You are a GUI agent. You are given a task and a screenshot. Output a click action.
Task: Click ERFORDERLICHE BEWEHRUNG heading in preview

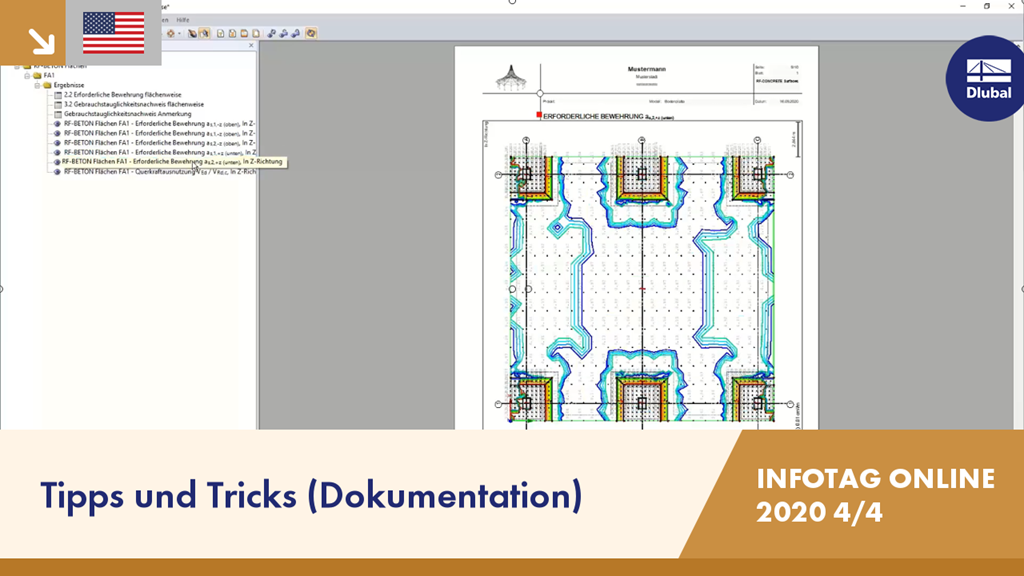[x=608, y=116]
